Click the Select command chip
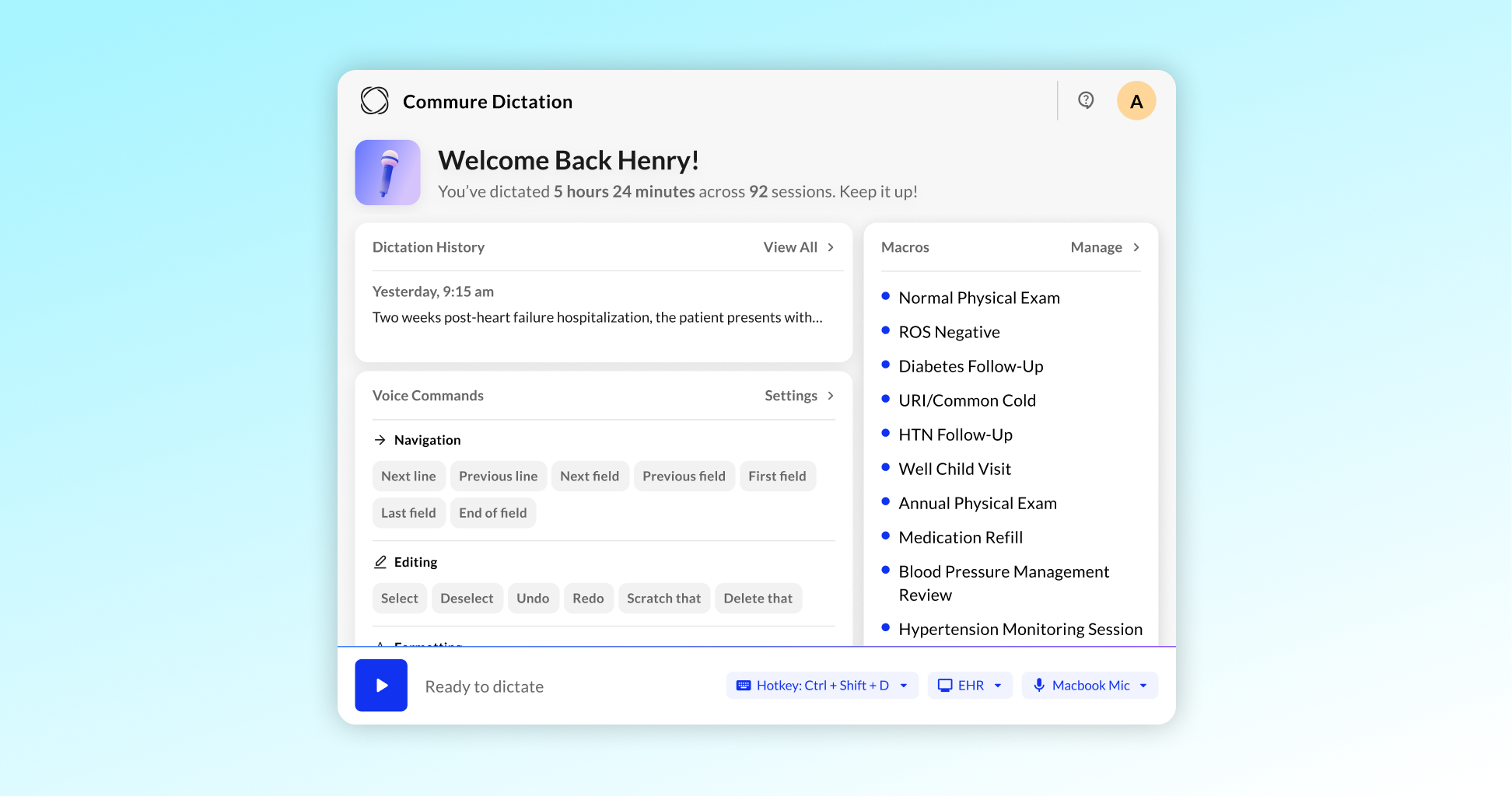Screen dimensions: 1512x796 pyautogui.click(x=400, y=599)
